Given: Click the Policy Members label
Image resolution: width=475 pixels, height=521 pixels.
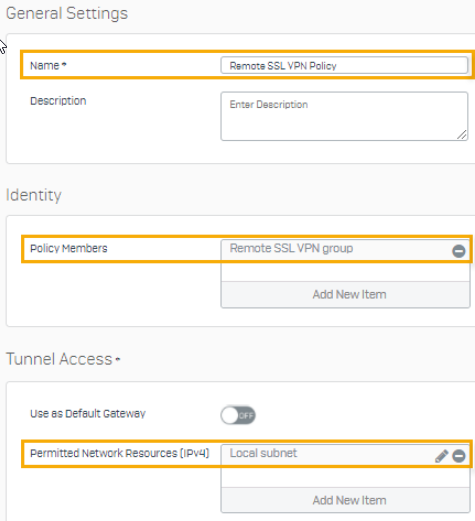Looking at the screenshot, I should (x=69, y=248).
